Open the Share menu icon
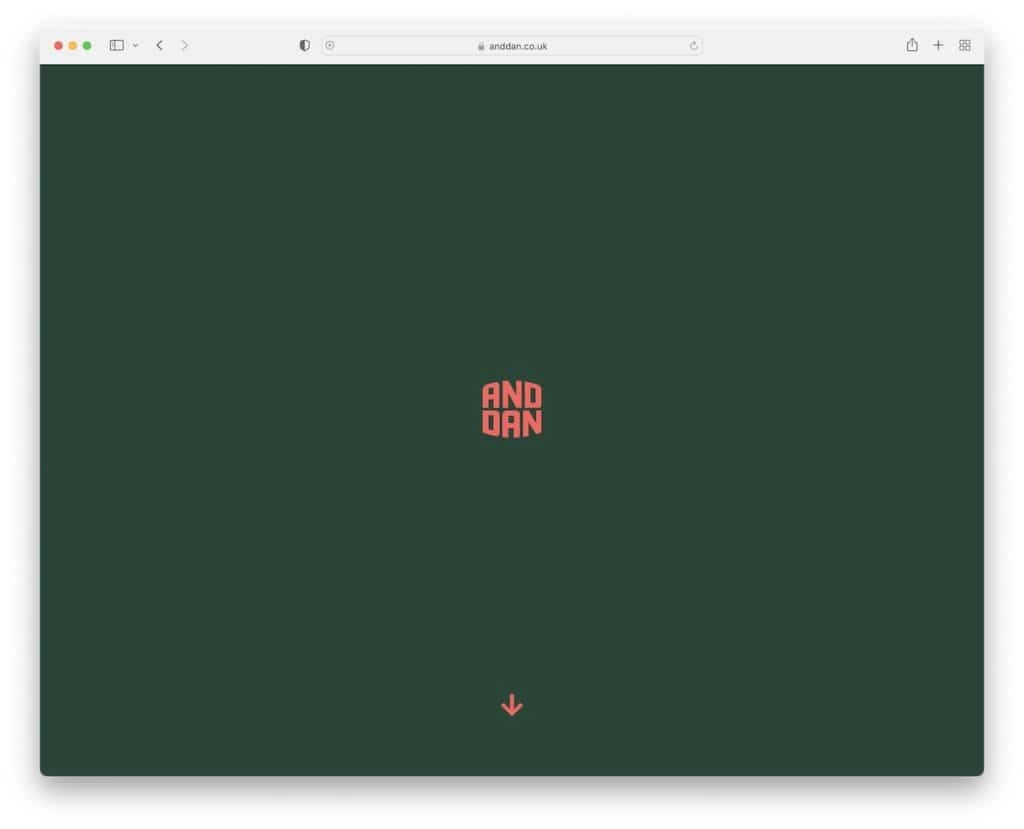 coord(912,45)
